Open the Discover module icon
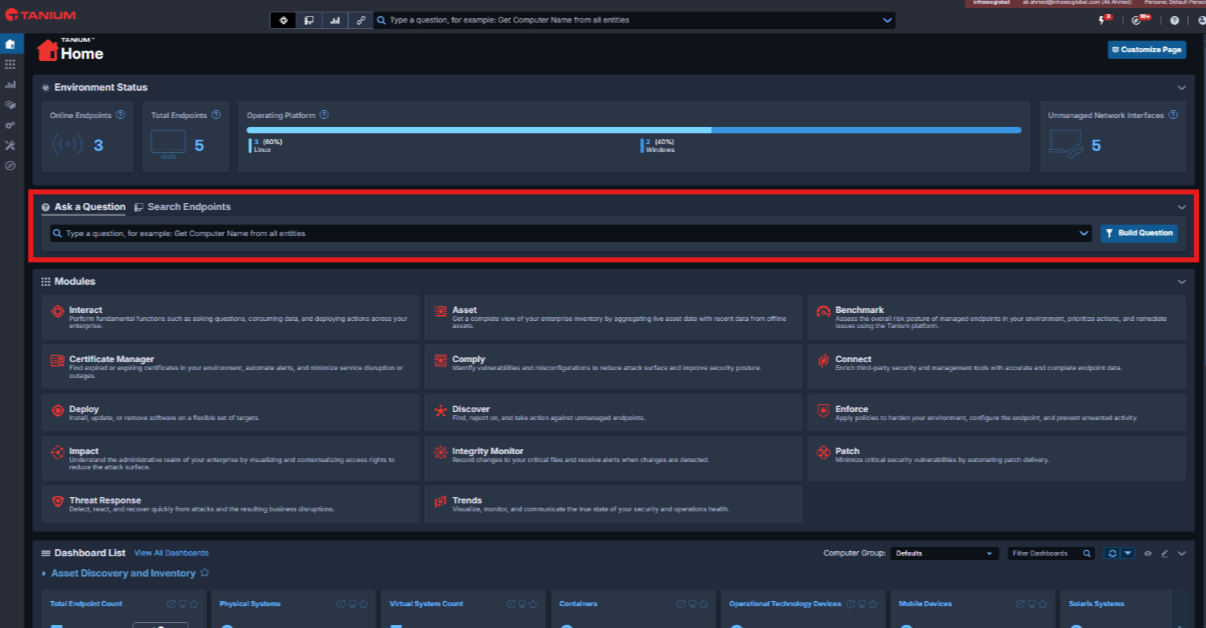The height and width of the screenshot is (628, 1206). (440, 411)
